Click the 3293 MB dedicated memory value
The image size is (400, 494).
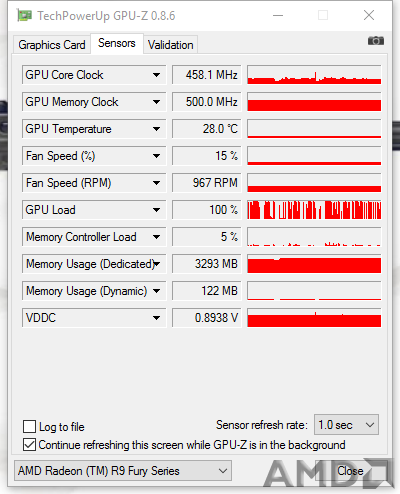207,264
